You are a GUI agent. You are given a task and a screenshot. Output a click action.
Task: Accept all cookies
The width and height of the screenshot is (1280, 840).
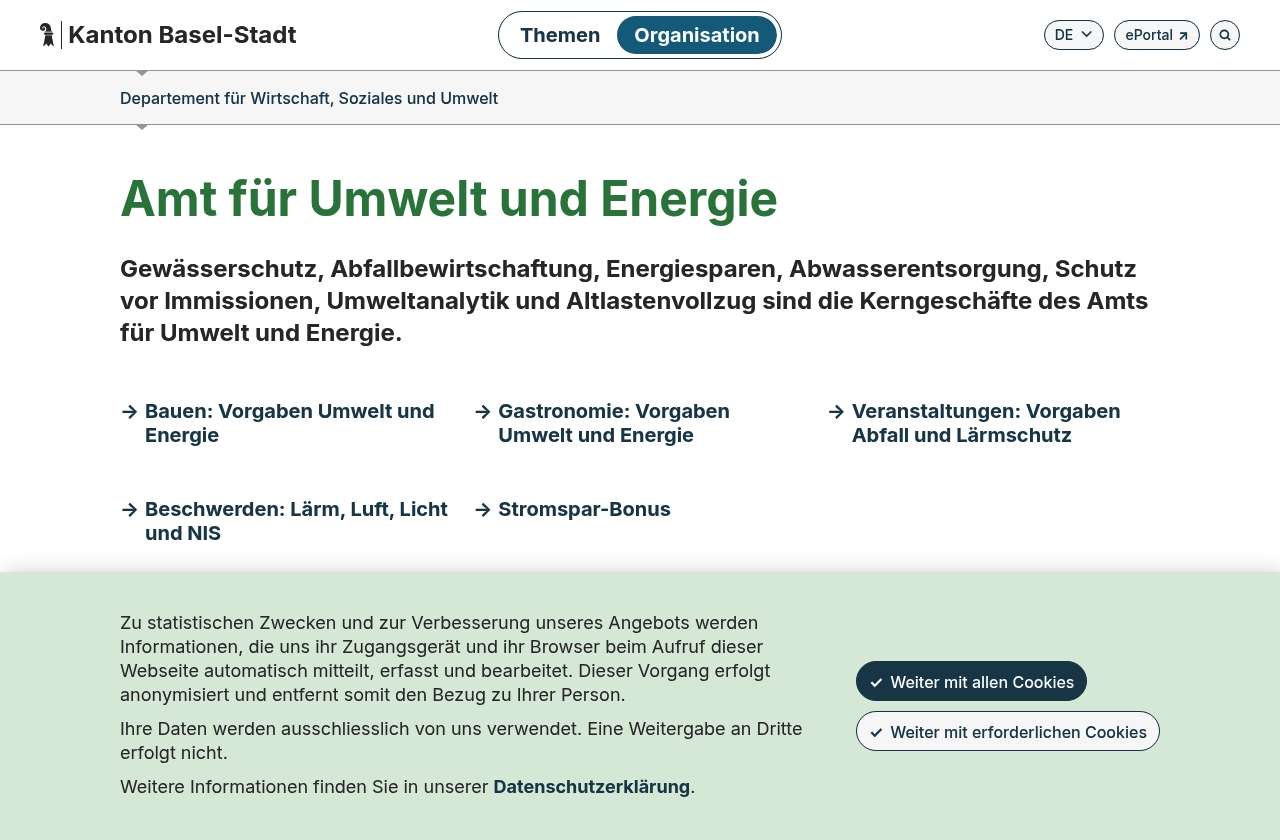coord(971,681)
